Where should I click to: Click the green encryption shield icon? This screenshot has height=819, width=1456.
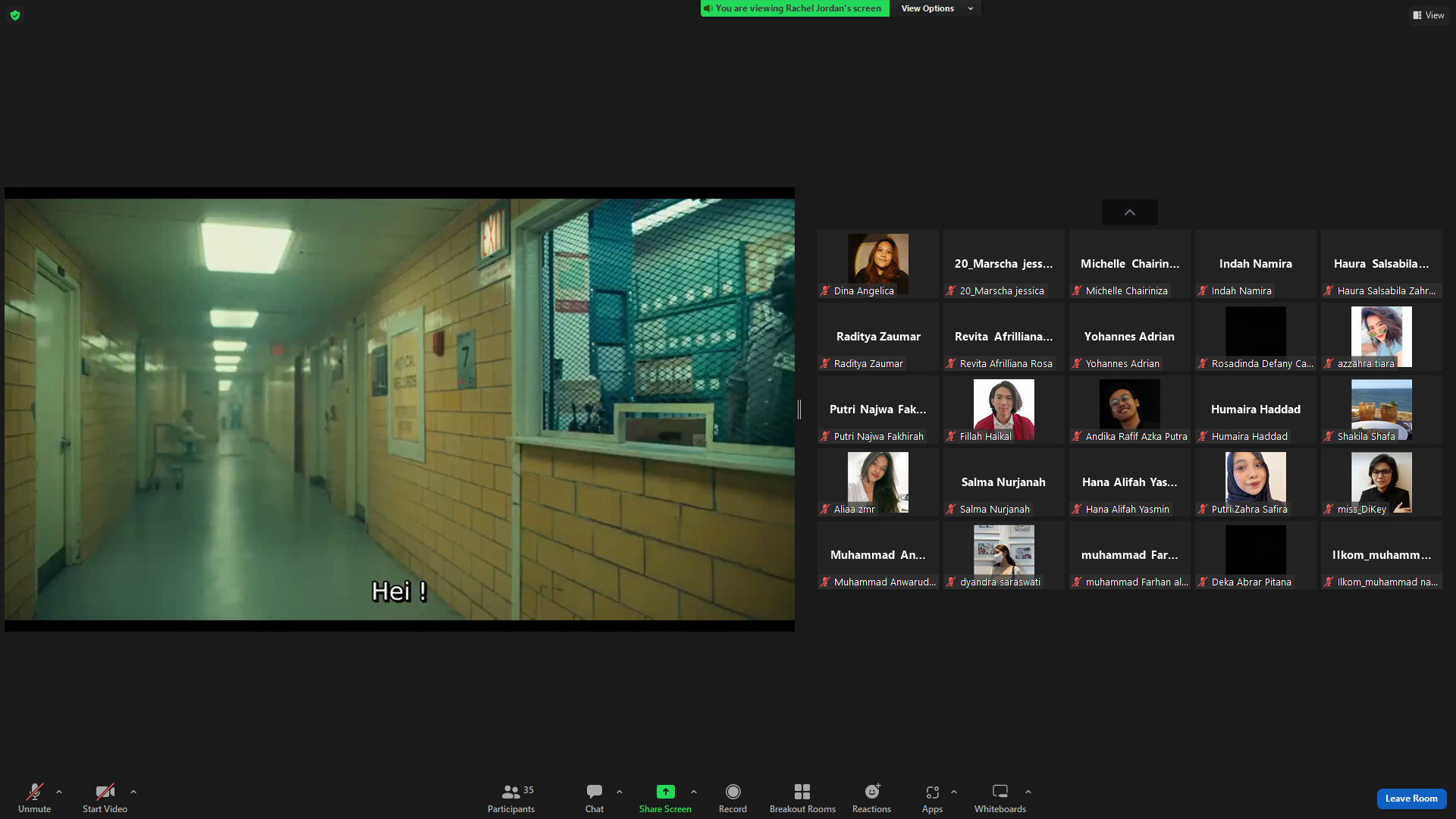coord(15,15)
